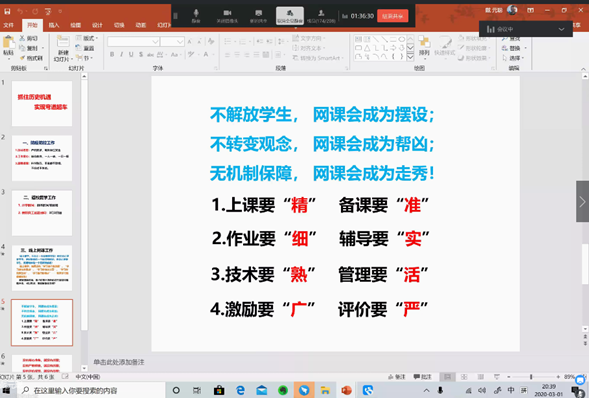
Task: Open the Arrange (排列) tool
Action: point(424,46)
